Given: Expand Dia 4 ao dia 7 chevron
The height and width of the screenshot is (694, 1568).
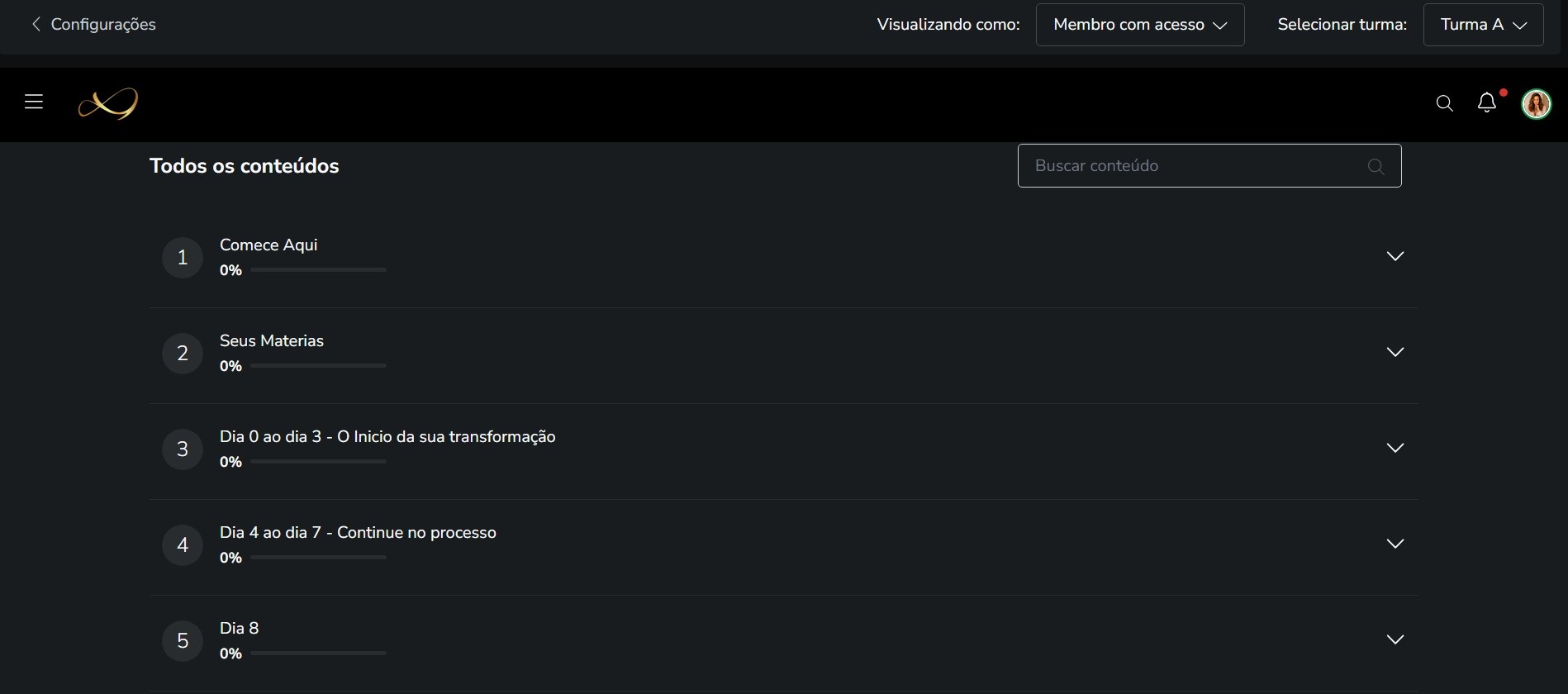Looking at the screenshot, I should (x=1395, y=544).
